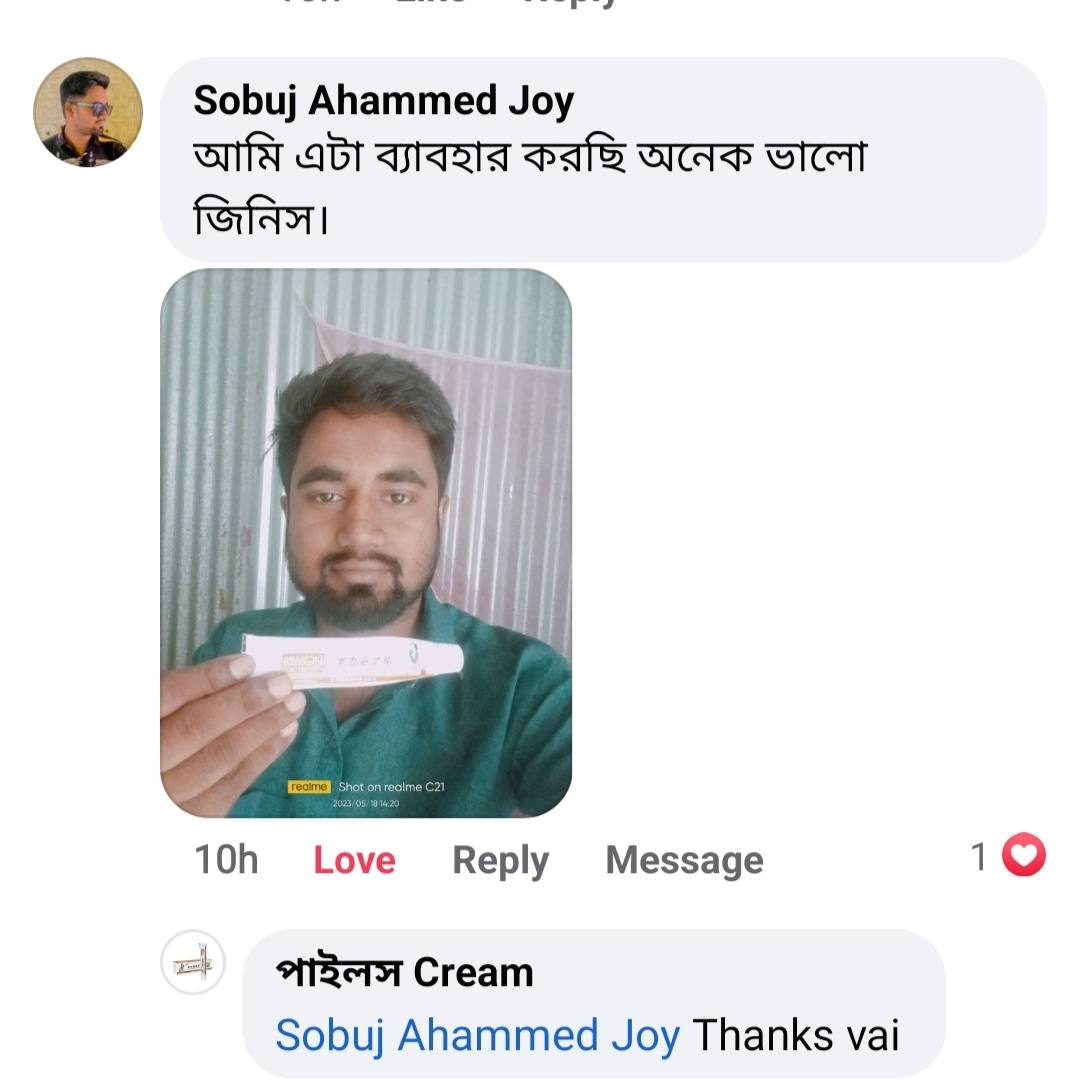Open the পাইলস Cream page avatar

193,962
